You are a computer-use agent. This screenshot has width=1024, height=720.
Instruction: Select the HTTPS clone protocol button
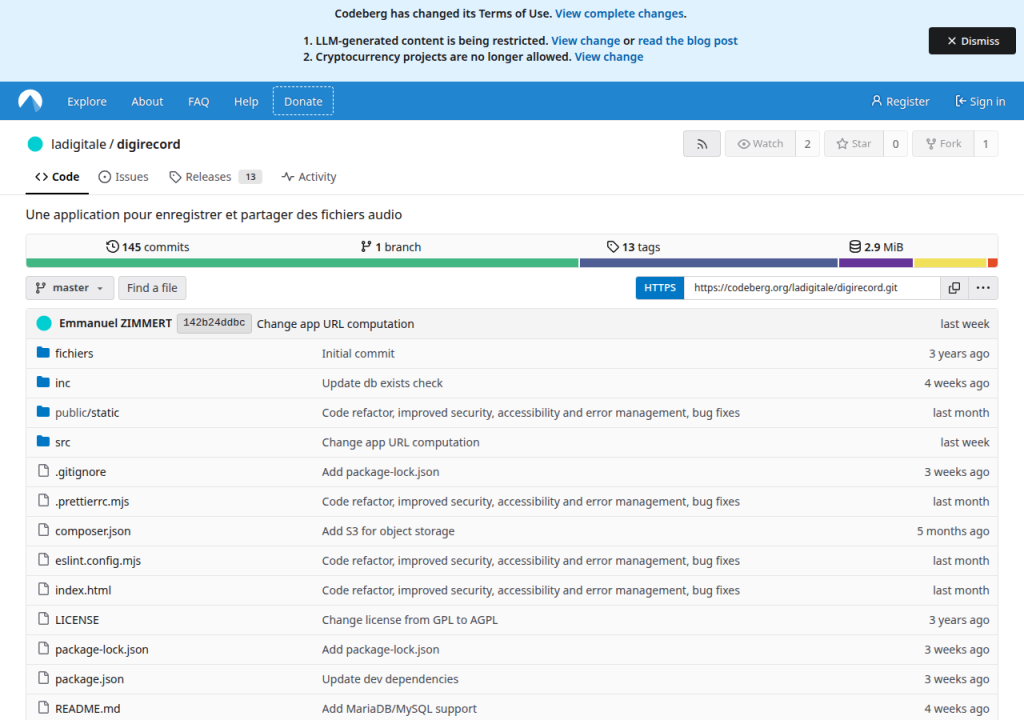[660, 287]
